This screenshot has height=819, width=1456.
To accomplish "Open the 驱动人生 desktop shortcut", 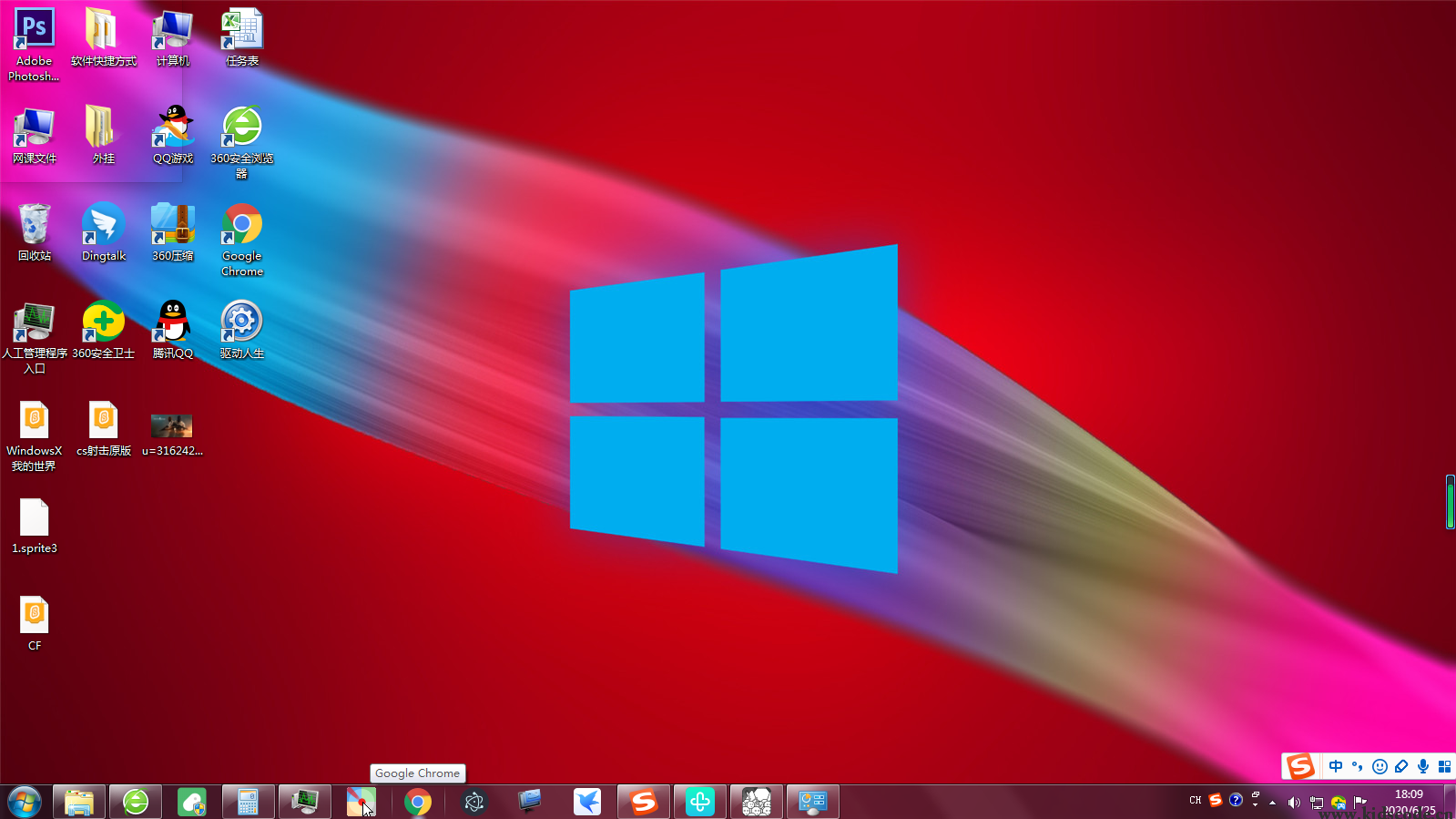I will click(242, 330).
